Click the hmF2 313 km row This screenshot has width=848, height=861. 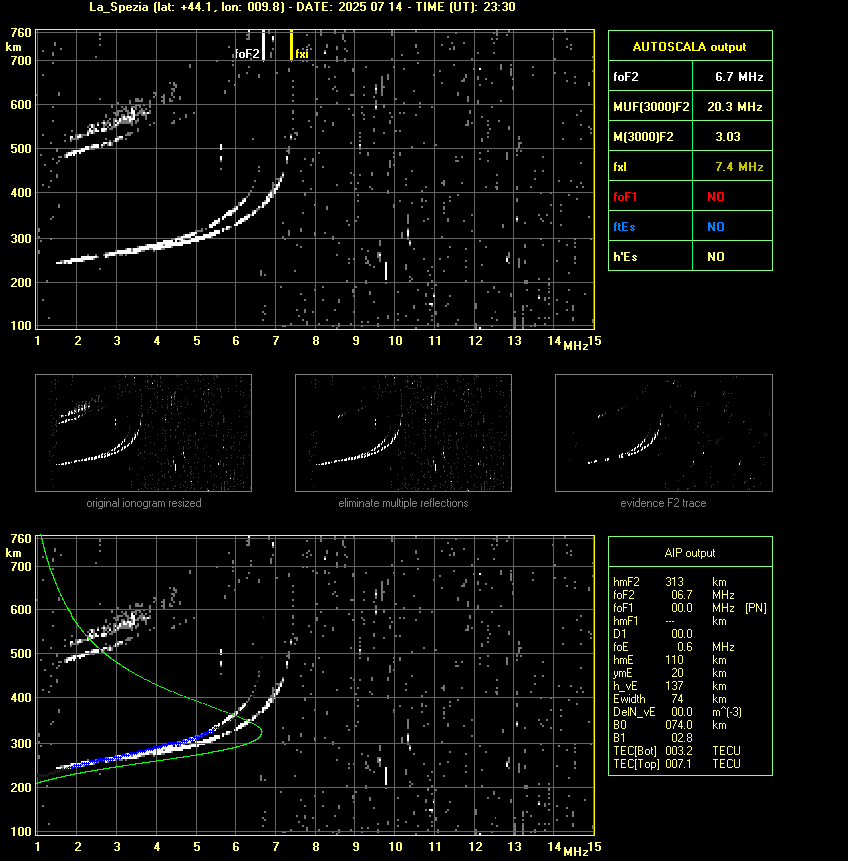670,582
